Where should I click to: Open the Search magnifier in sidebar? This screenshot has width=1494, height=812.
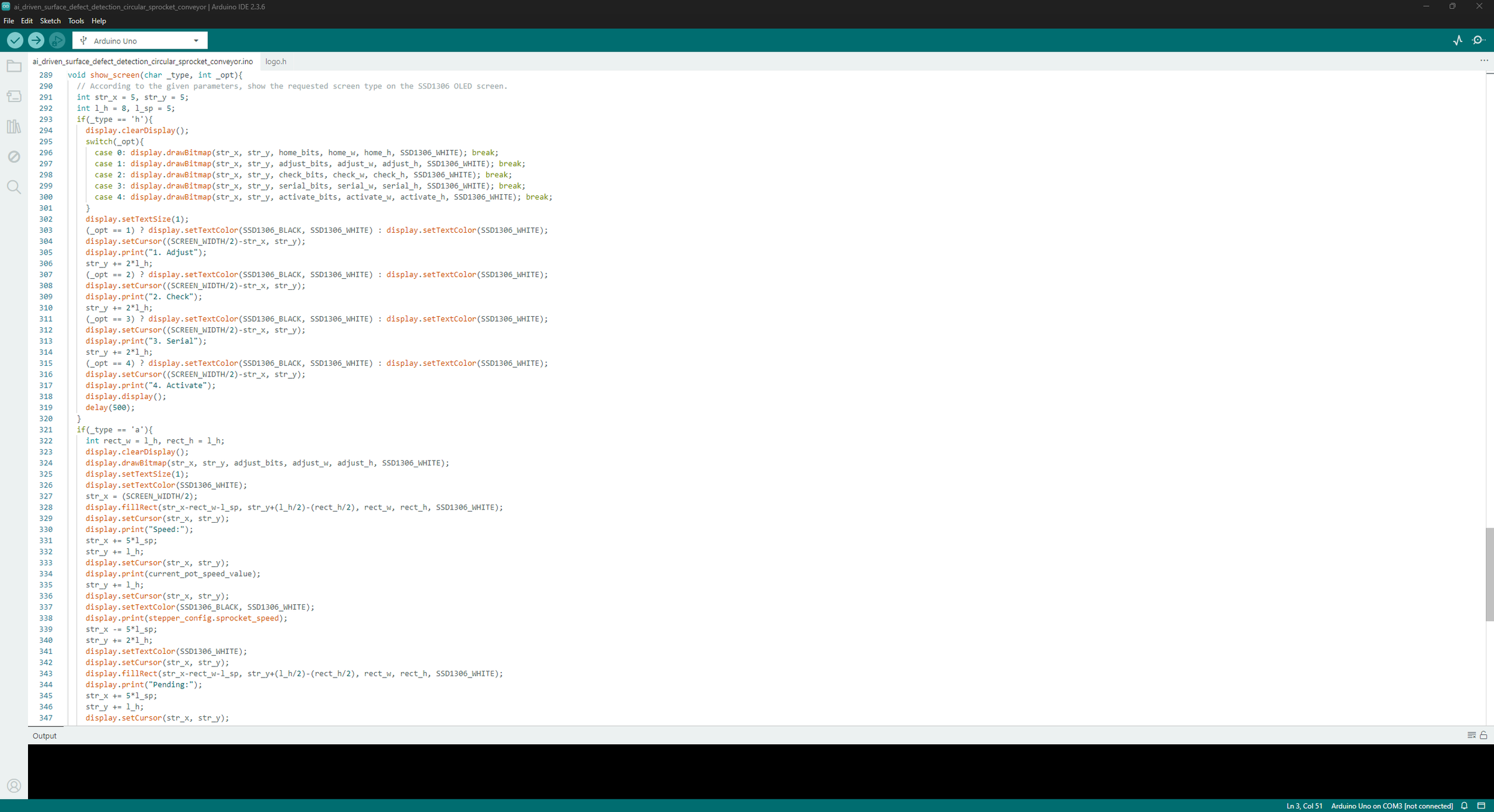tap(14, 187)
